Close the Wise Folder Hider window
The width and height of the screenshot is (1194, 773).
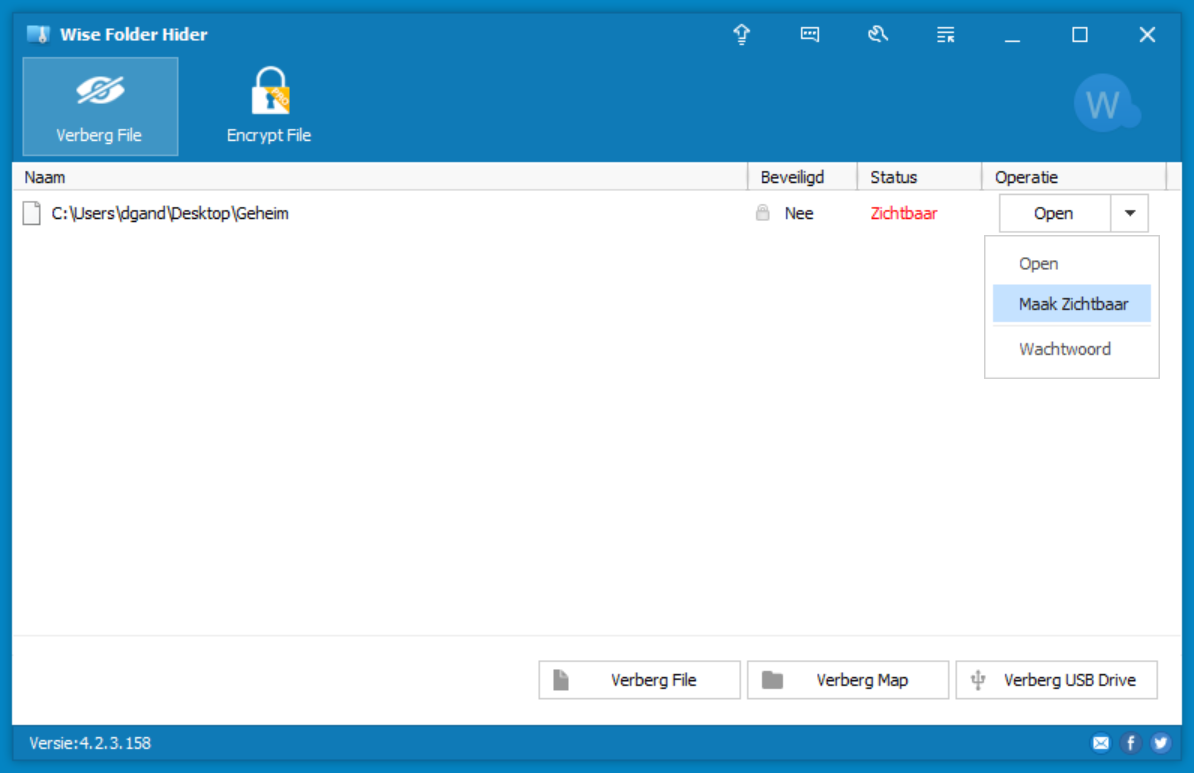click(x=1147, y=34)
